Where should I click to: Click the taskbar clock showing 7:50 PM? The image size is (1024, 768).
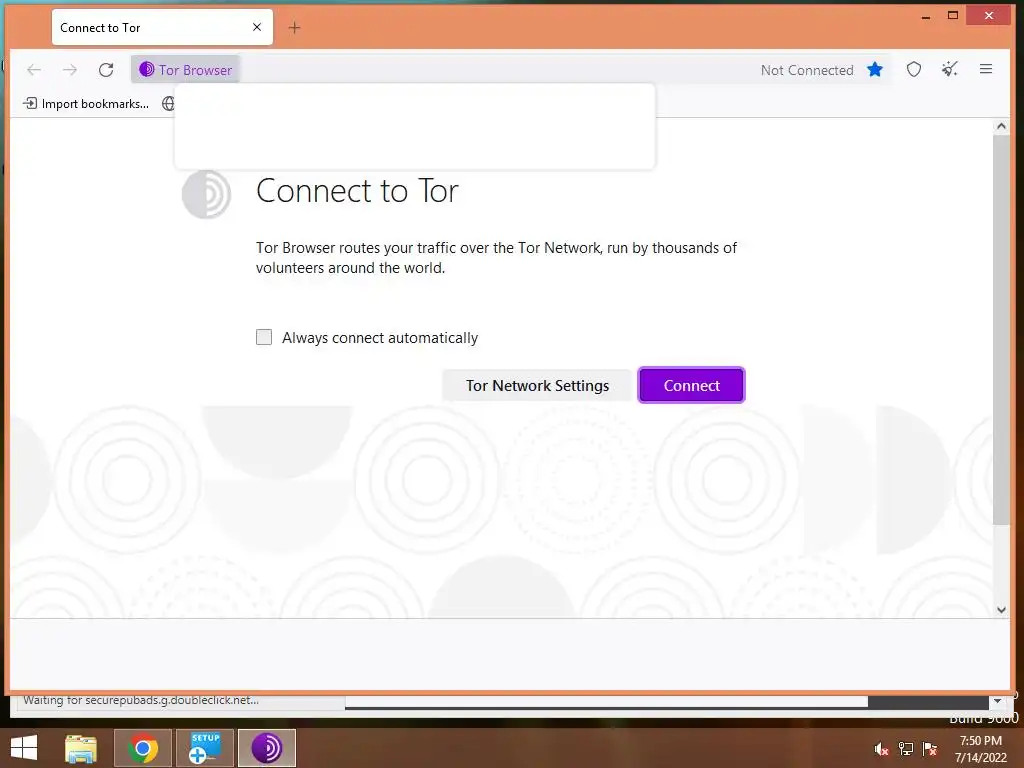point(981,748)
